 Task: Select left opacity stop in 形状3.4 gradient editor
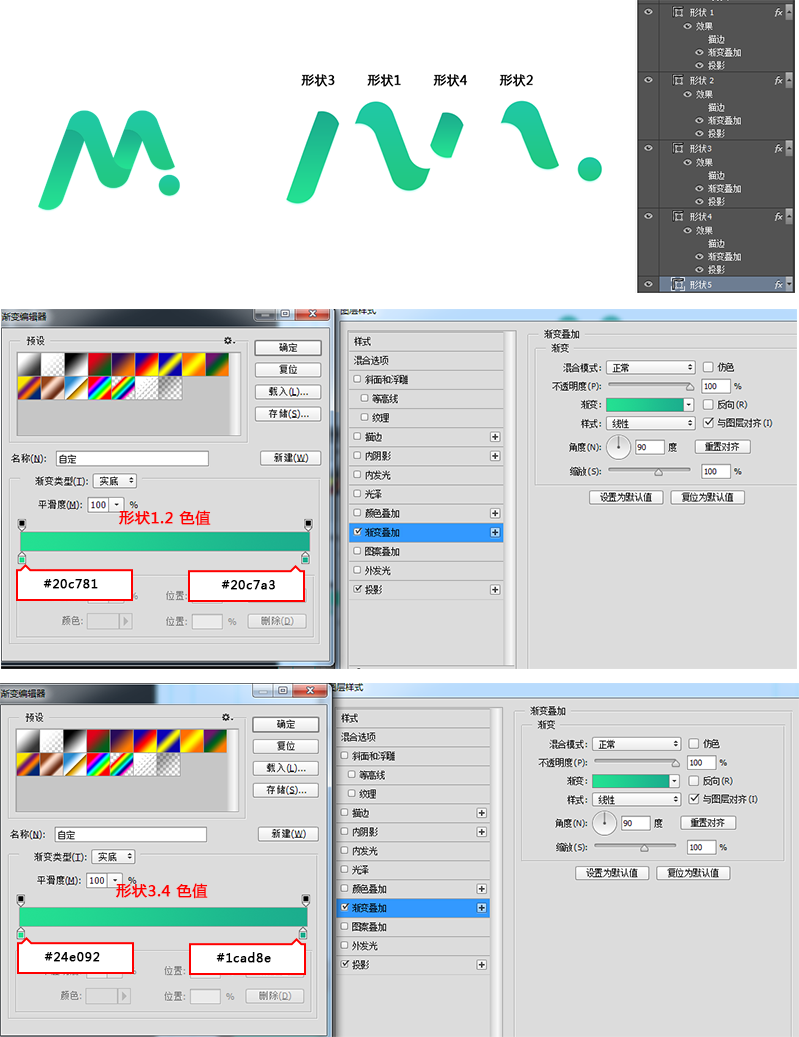point(21,900)
